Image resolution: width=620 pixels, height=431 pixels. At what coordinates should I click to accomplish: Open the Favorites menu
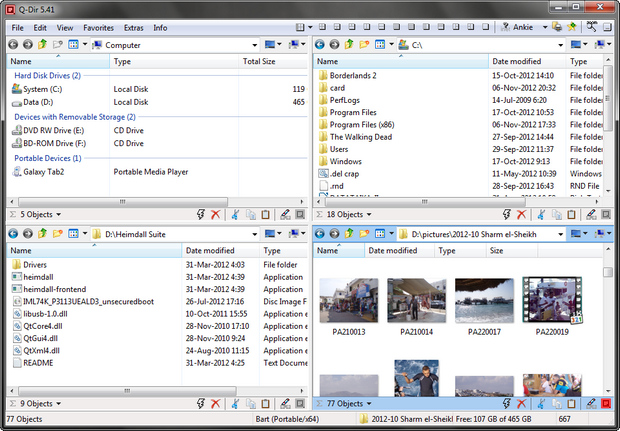point(98,28)
